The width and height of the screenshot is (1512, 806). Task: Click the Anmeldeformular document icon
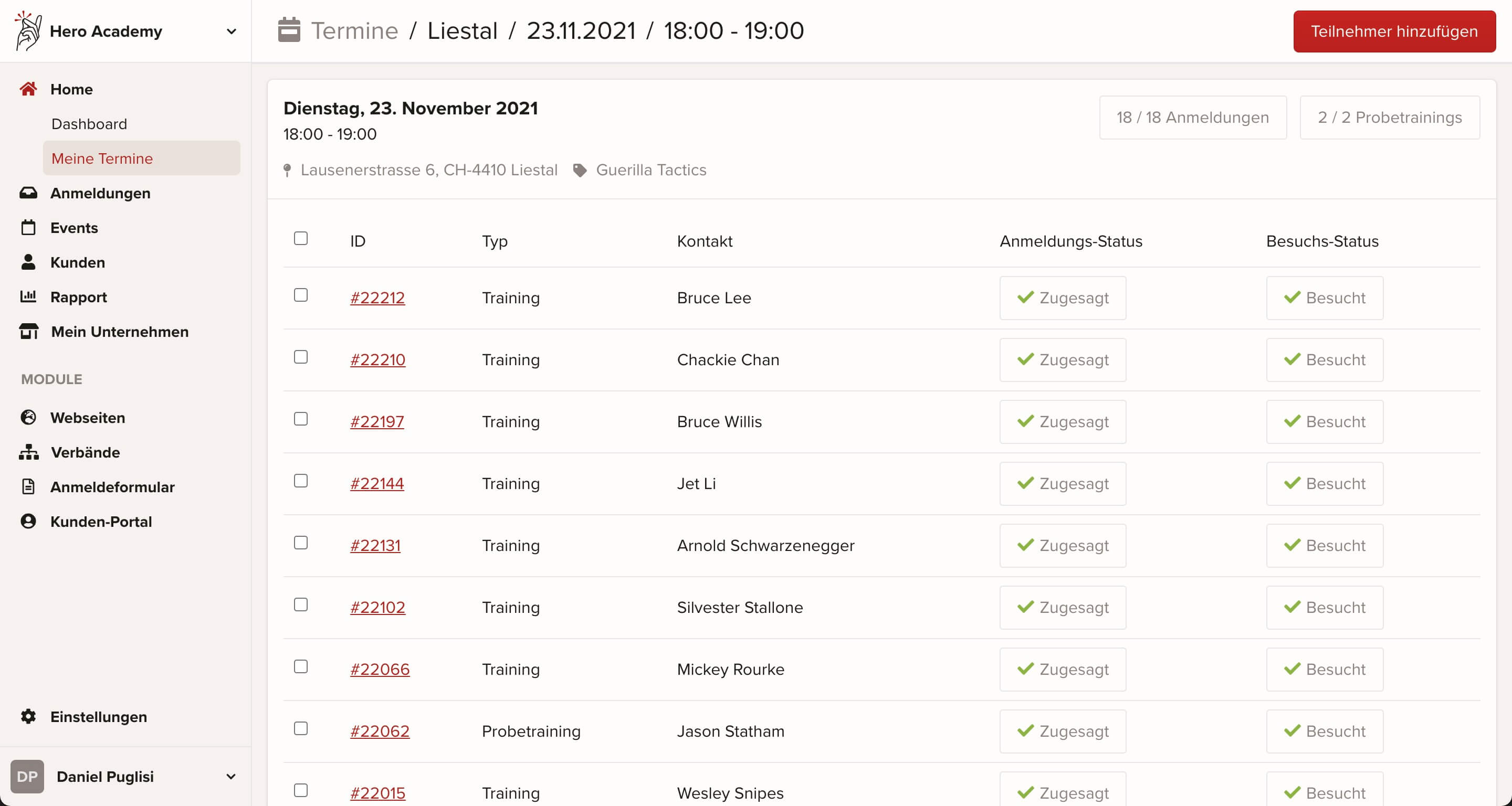tap(28, 487)
